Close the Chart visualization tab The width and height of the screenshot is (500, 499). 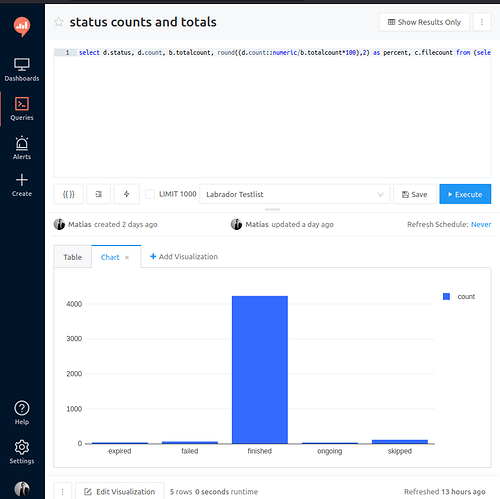(127, 257)
